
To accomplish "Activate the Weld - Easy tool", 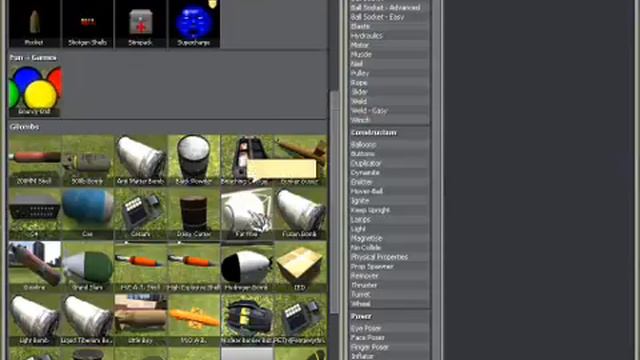I will (390, 111).
